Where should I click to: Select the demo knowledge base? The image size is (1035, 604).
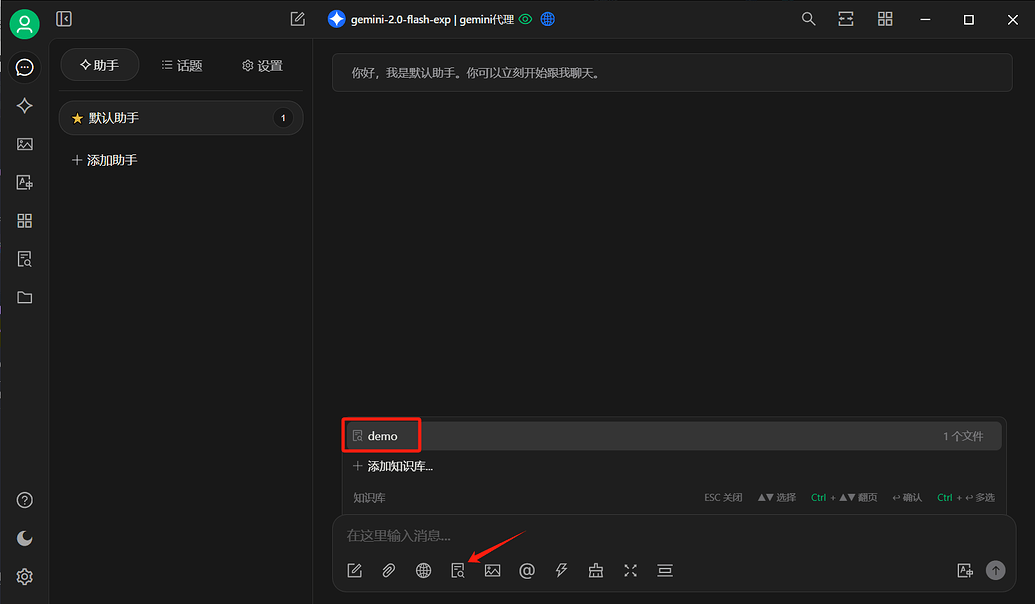(383, 436)
